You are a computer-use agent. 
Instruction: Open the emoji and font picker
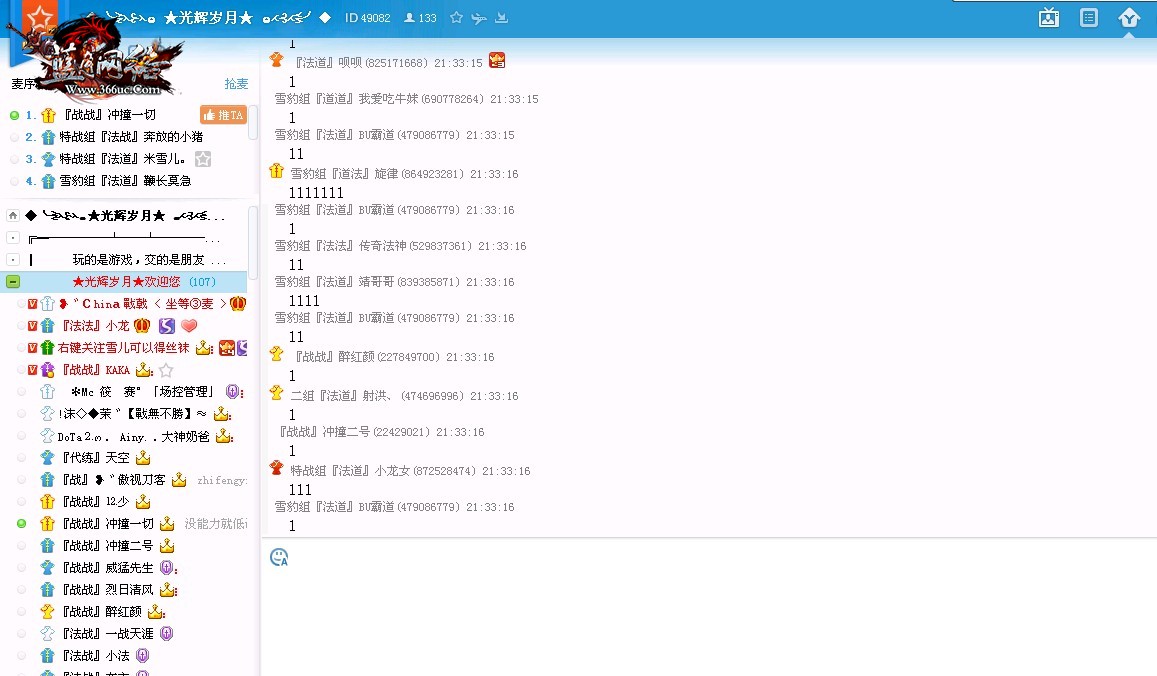pos(279,557)
